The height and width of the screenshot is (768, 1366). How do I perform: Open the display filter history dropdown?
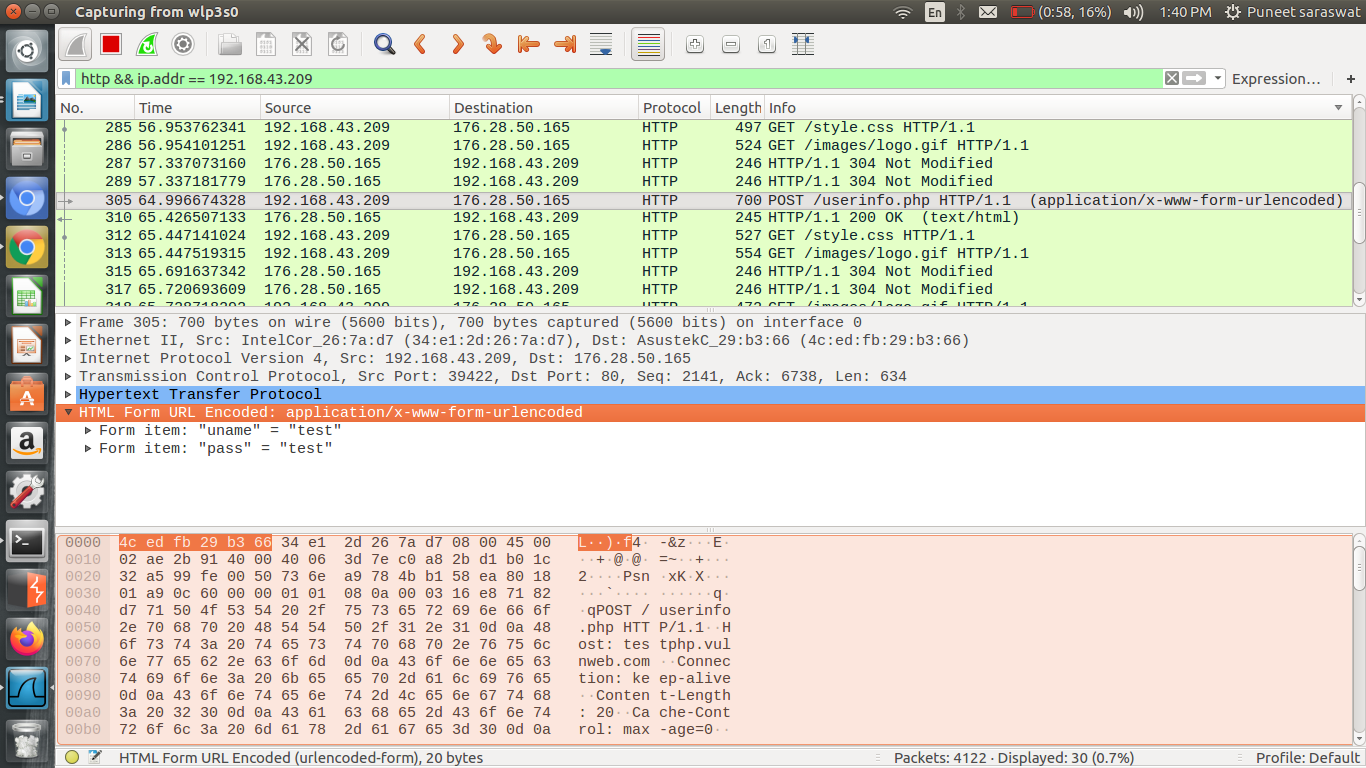point(1217,79)
